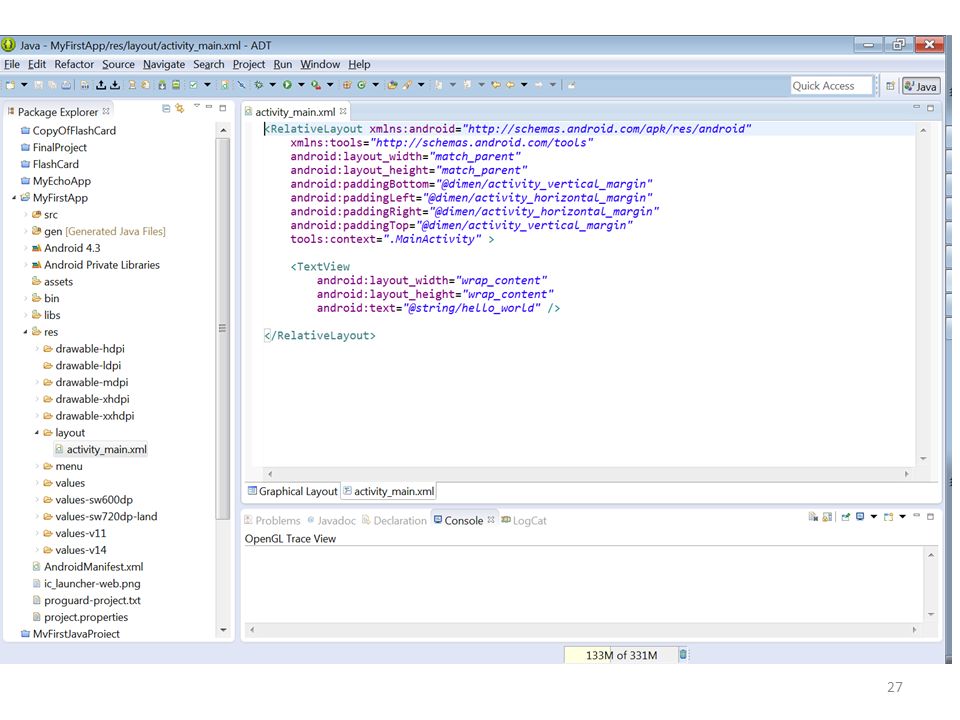Screen dimensions: 960x720
Task: Click the Run green play icon
Action: (287, 85)
